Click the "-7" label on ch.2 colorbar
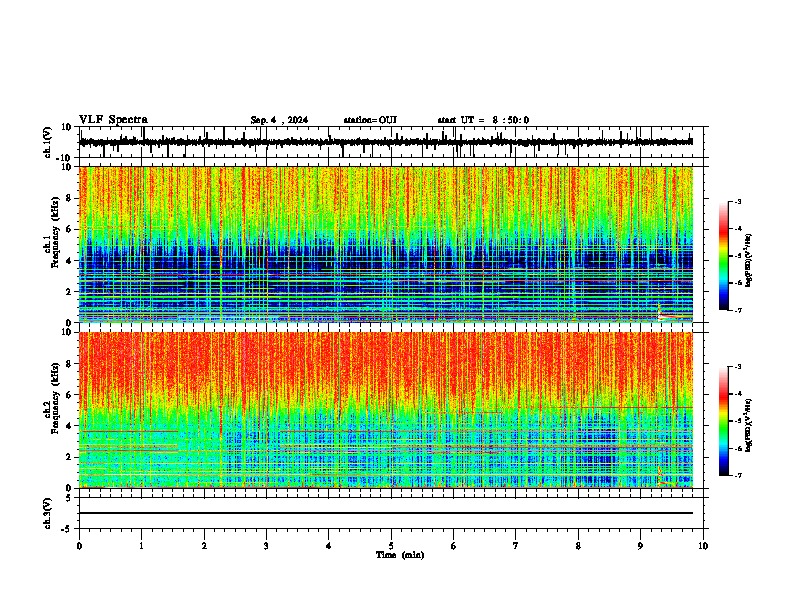The width and height of the screenshot is (792, 612). click(x=738, y=475)
